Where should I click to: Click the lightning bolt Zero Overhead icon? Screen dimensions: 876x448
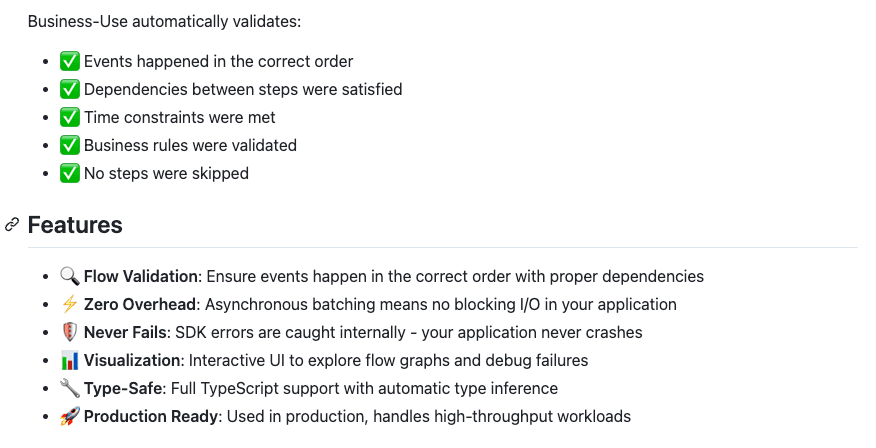click(69, 304)
